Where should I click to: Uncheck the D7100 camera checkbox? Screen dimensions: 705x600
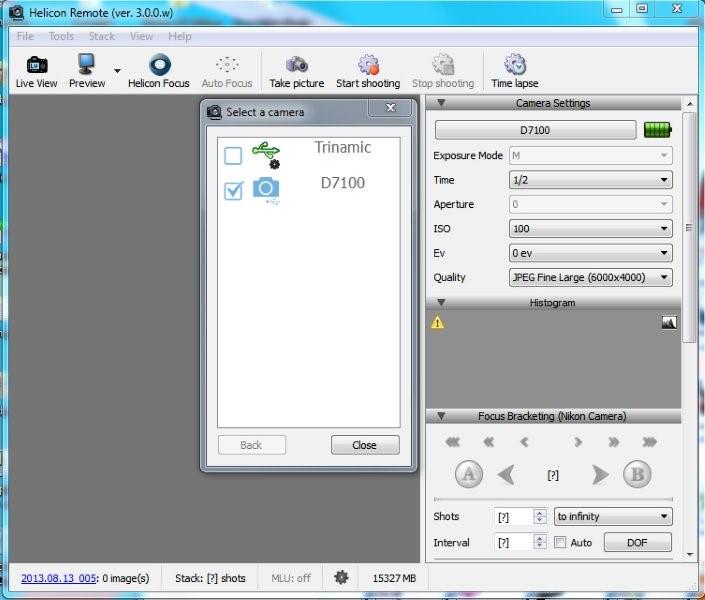click(x=233, y=191)
